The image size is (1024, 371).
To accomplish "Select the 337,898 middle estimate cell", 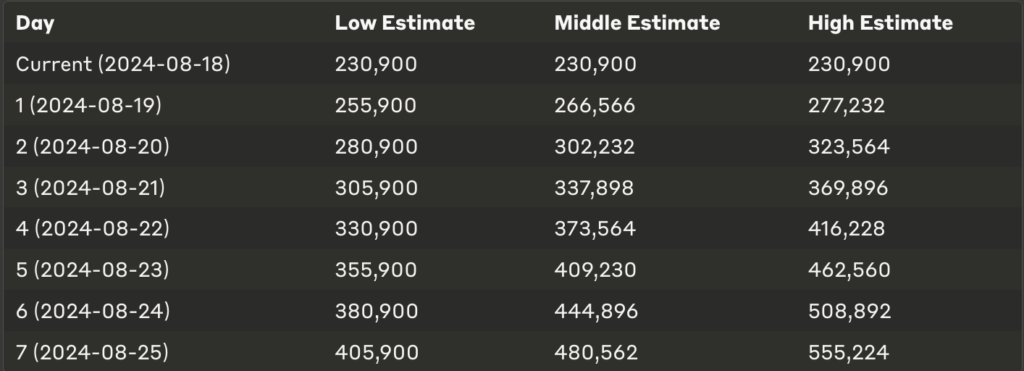I will pyautogui.click(x=594, y=187).
